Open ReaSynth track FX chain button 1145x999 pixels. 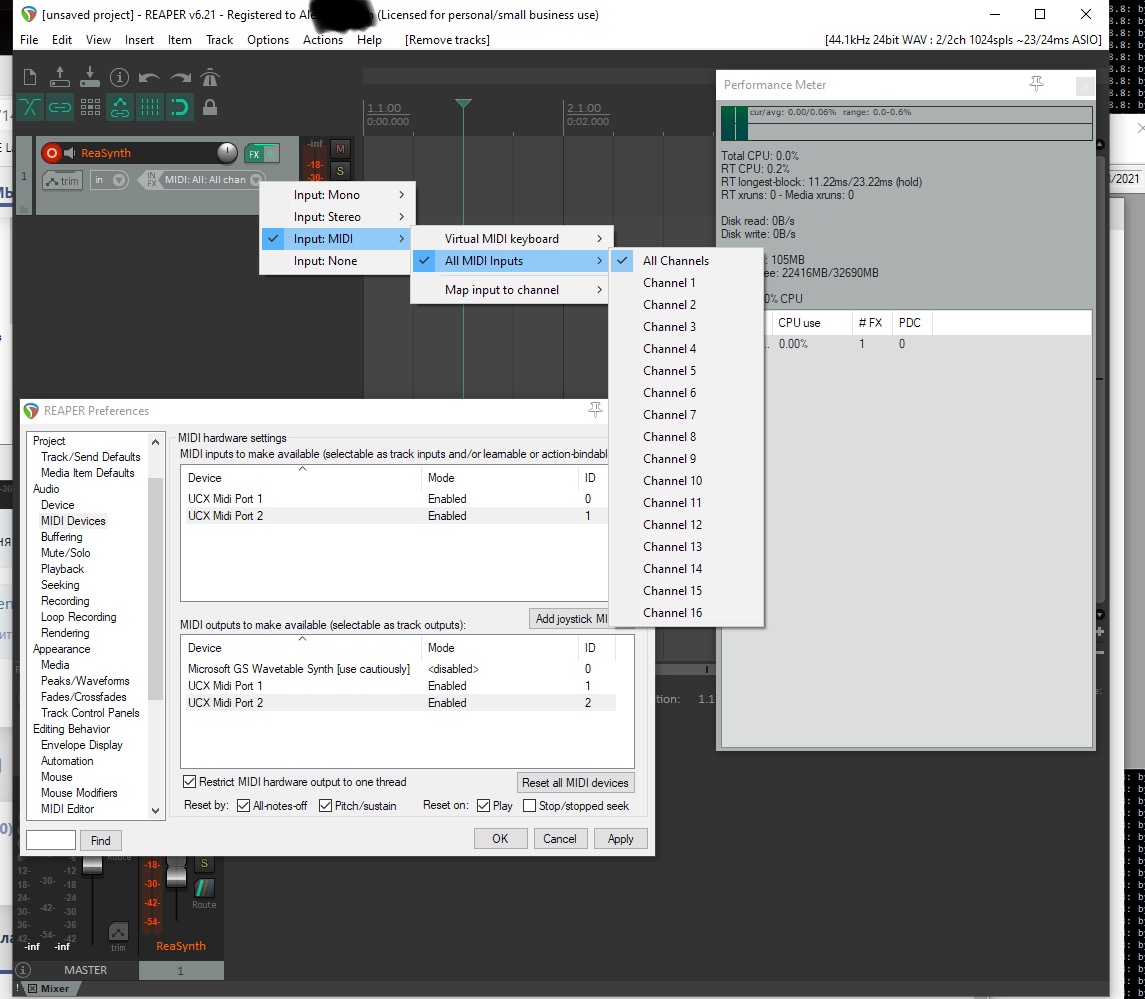click(x=253, y=154)
